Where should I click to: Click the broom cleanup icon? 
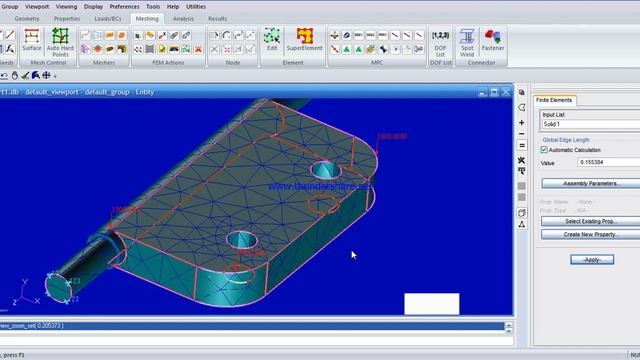25,76
